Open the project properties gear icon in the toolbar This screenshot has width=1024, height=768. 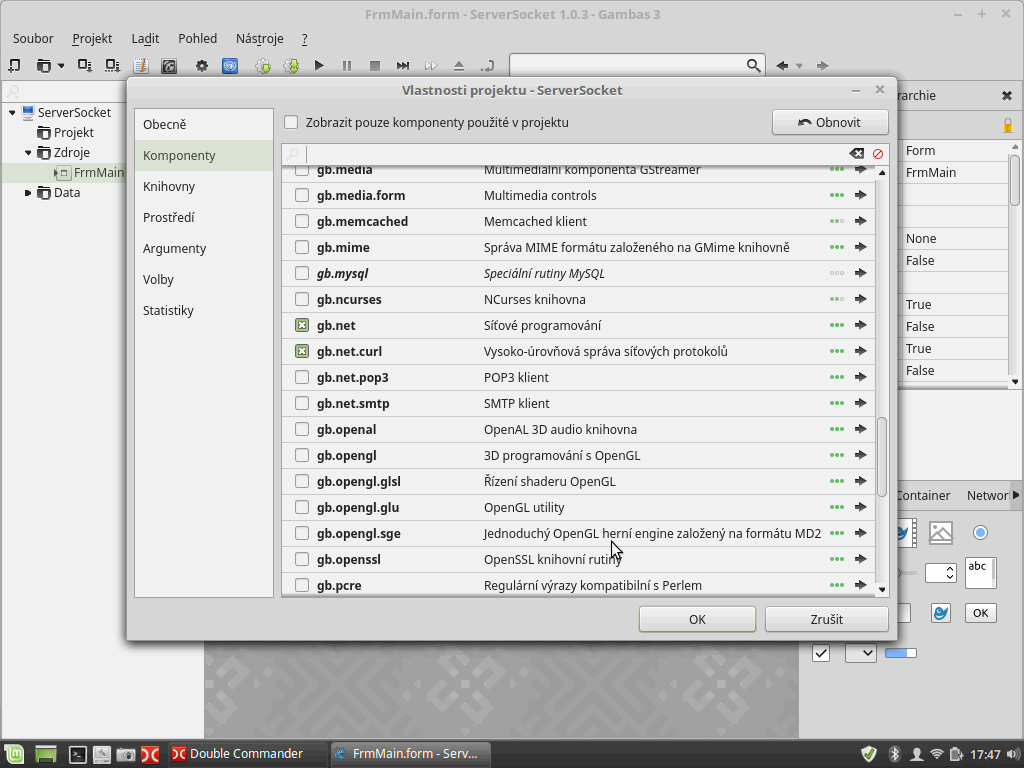[202, 66]
